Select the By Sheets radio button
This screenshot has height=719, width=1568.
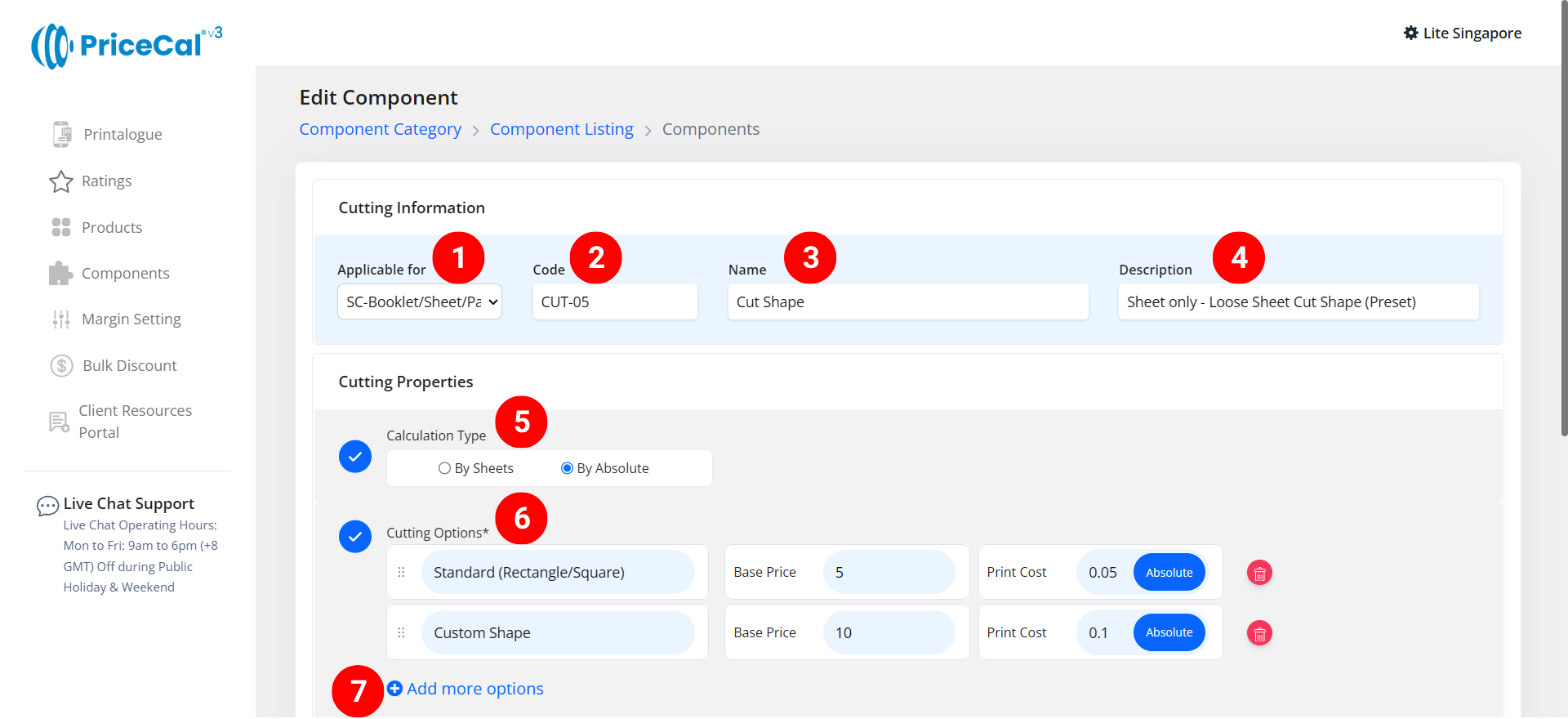444,468
